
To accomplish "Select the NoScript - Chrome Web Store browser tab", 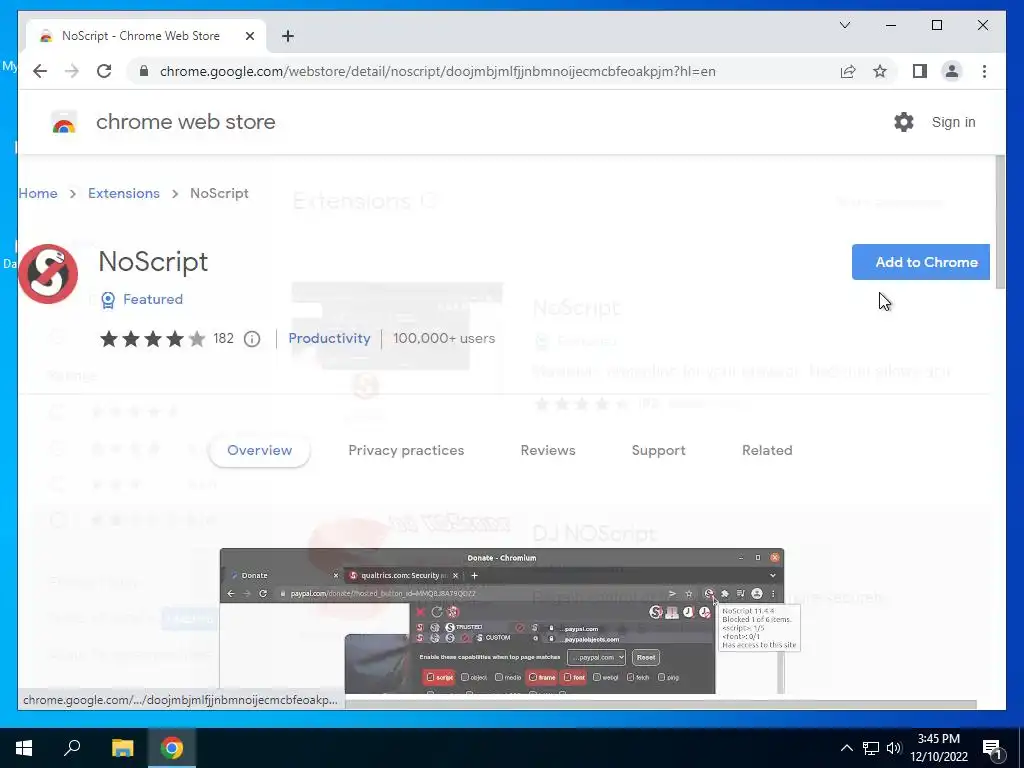I will (146, 36).
